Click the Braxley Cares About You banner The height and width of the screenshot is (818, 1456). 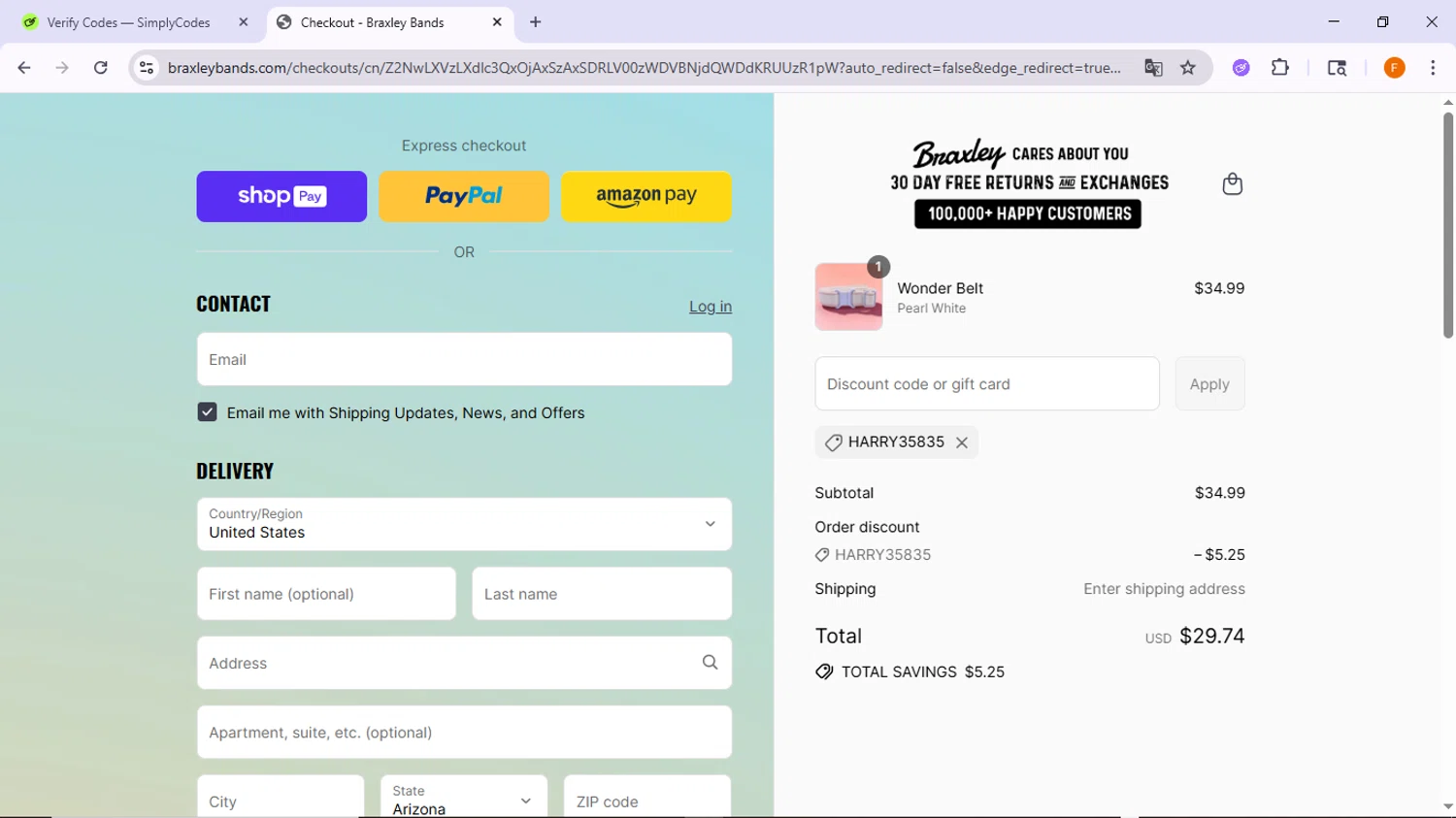(1030, 183)
